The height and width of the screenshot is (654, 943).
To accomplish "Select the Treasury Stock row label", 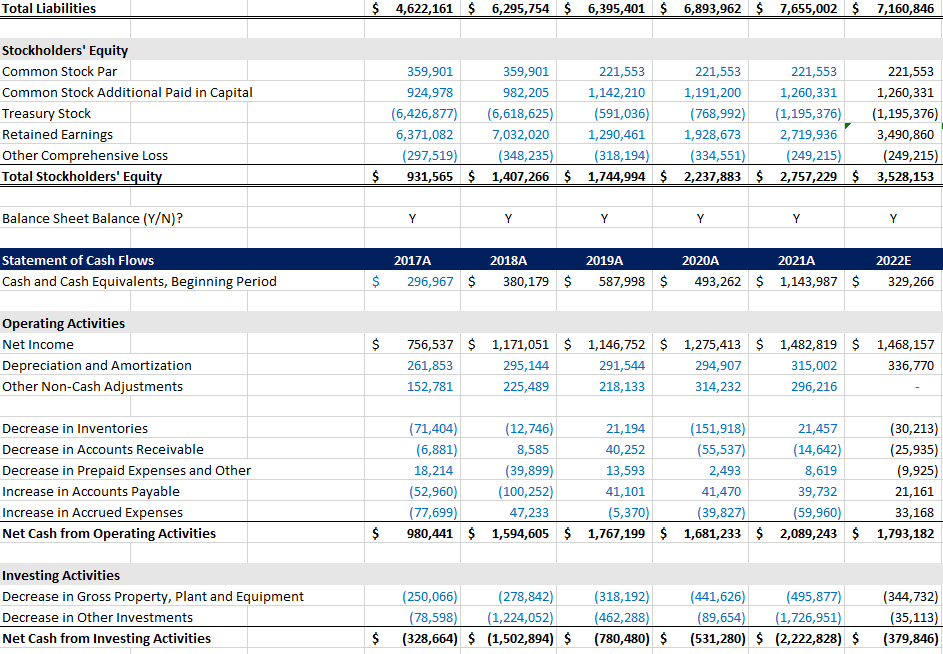I will click(x=46, y=114).
